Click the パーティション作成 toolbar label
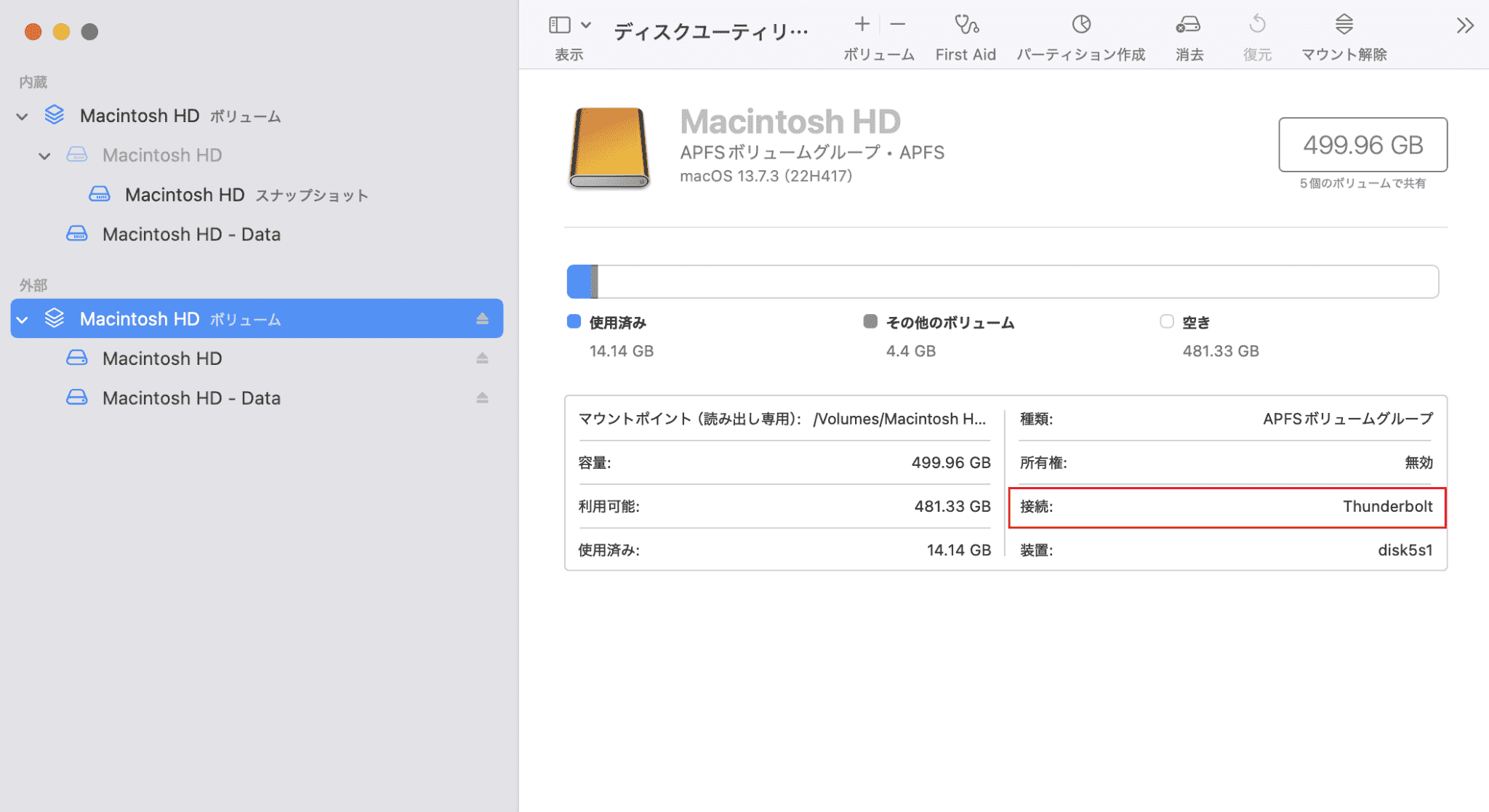Image resolution: width=1489 pixels, height=812 pixels. point(1080,55)
